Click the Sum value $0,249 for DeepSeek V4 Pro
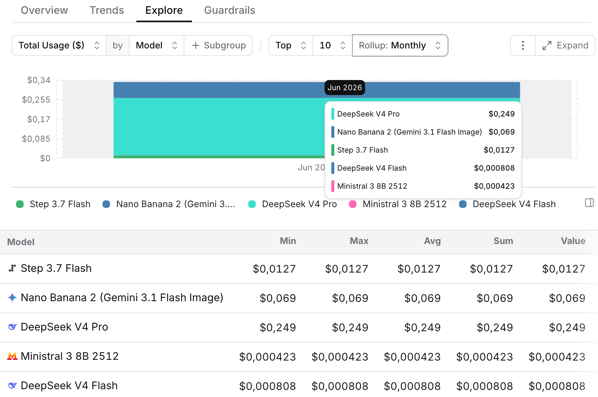598x397 pixels. coord(495,327)
